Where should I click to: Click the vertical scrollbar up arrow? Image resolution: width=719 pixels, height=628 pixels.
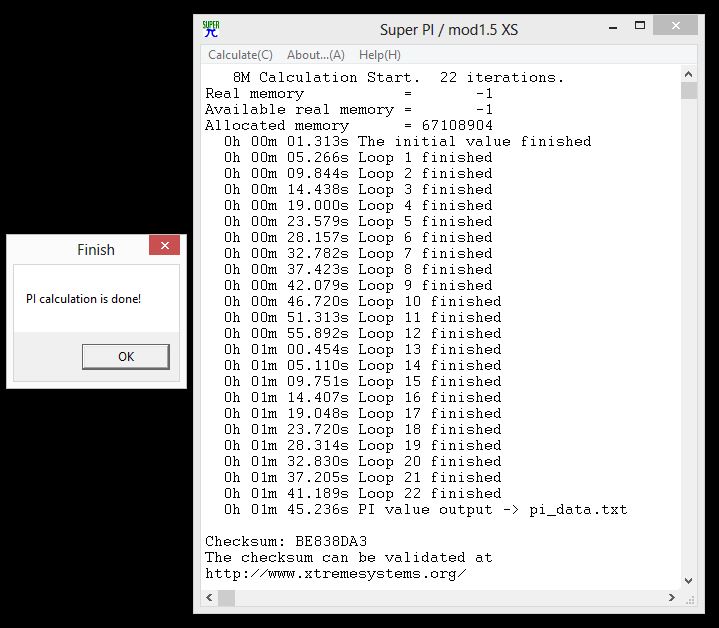click(689, 74)
